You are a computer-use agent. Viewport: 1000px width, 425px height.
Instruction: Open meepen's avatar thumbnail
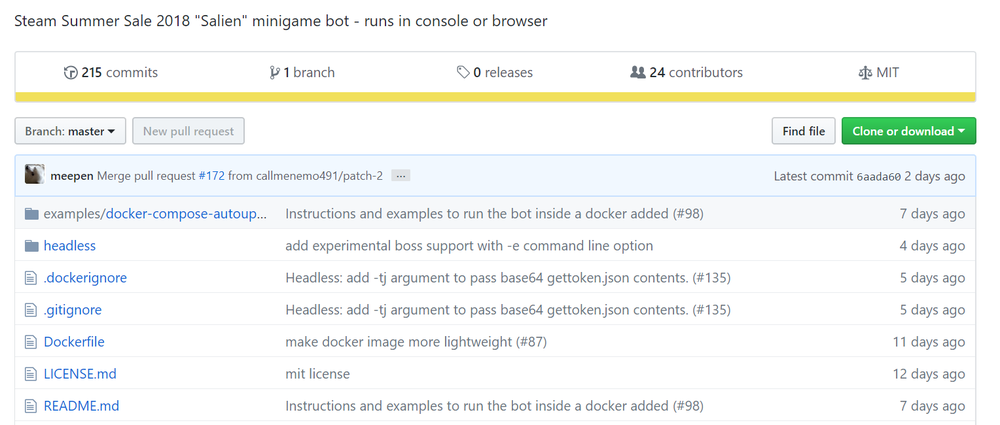(x=34, y=174)
